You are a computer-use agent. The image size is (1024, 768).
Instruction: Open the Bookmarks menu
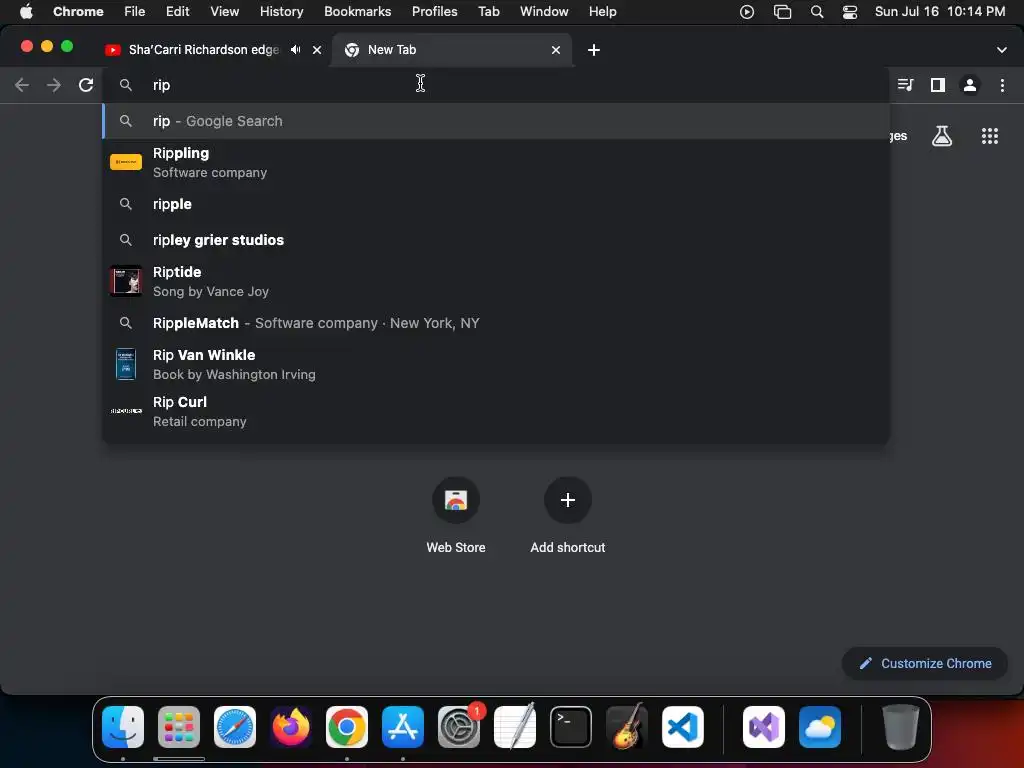(357, 12)
